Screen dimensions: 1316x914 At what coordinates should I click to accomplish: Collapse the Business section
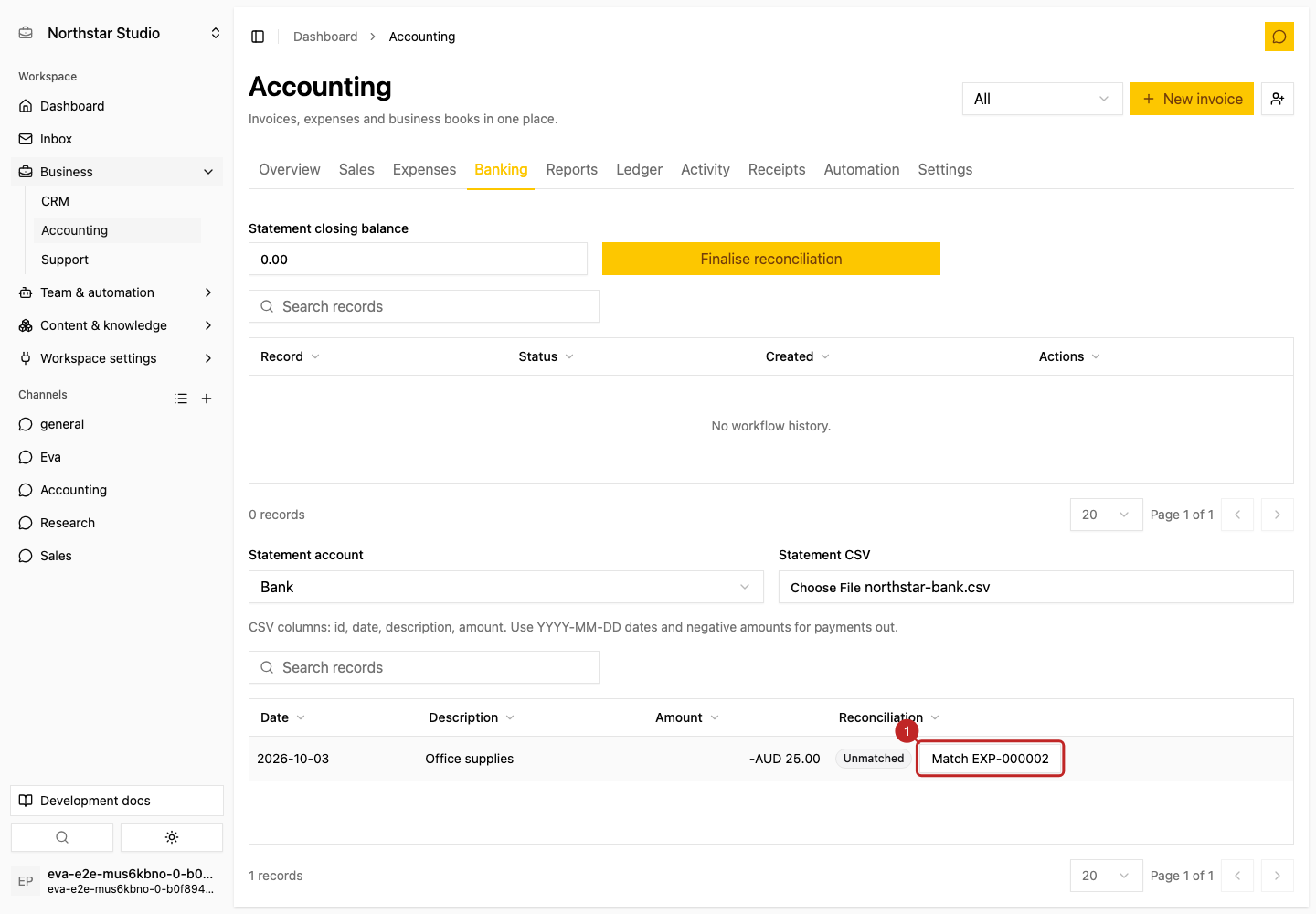(117, 172)
